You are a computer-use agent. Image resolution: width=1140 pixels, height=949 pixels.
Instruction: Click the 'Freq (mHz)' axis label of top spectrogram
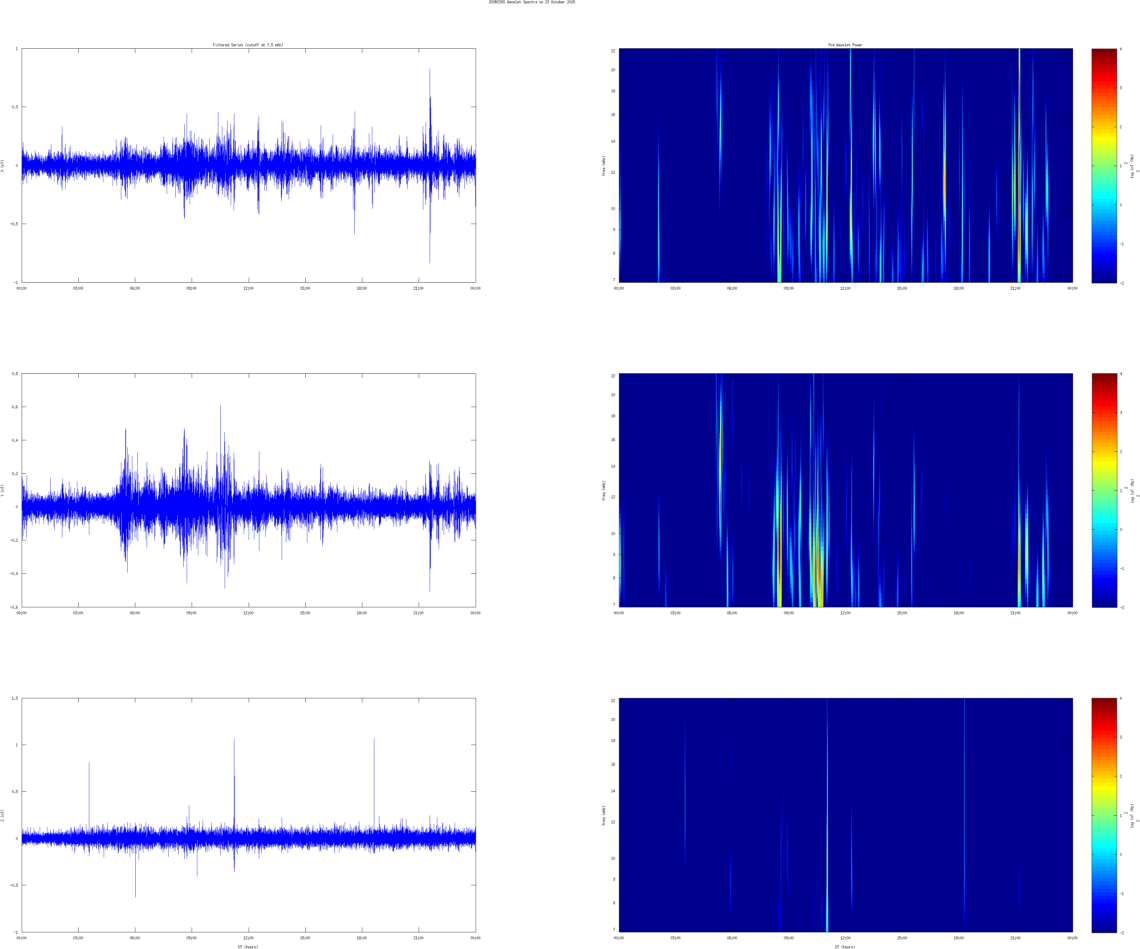click(603, 166)
